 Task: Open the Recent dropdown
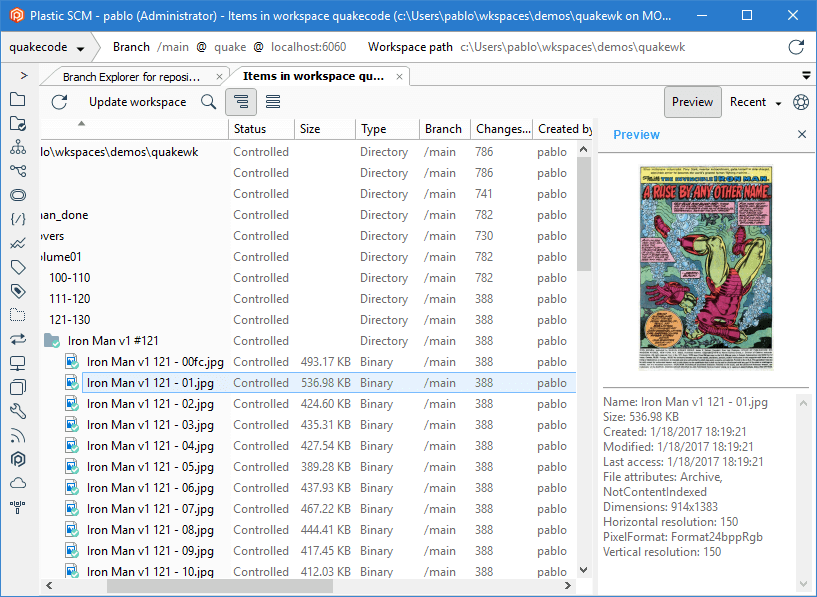coord(755,101)
